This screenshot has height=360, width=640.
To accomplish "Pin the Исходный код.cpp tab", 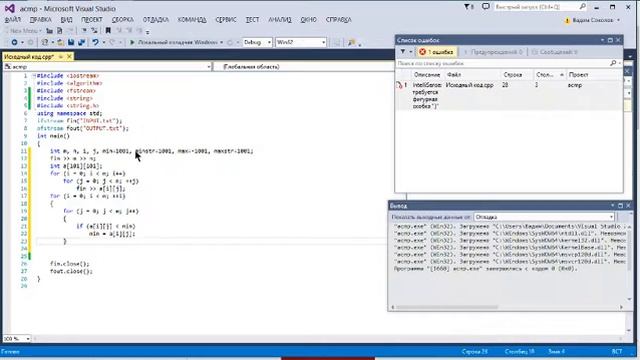I will tap(61, 57).
